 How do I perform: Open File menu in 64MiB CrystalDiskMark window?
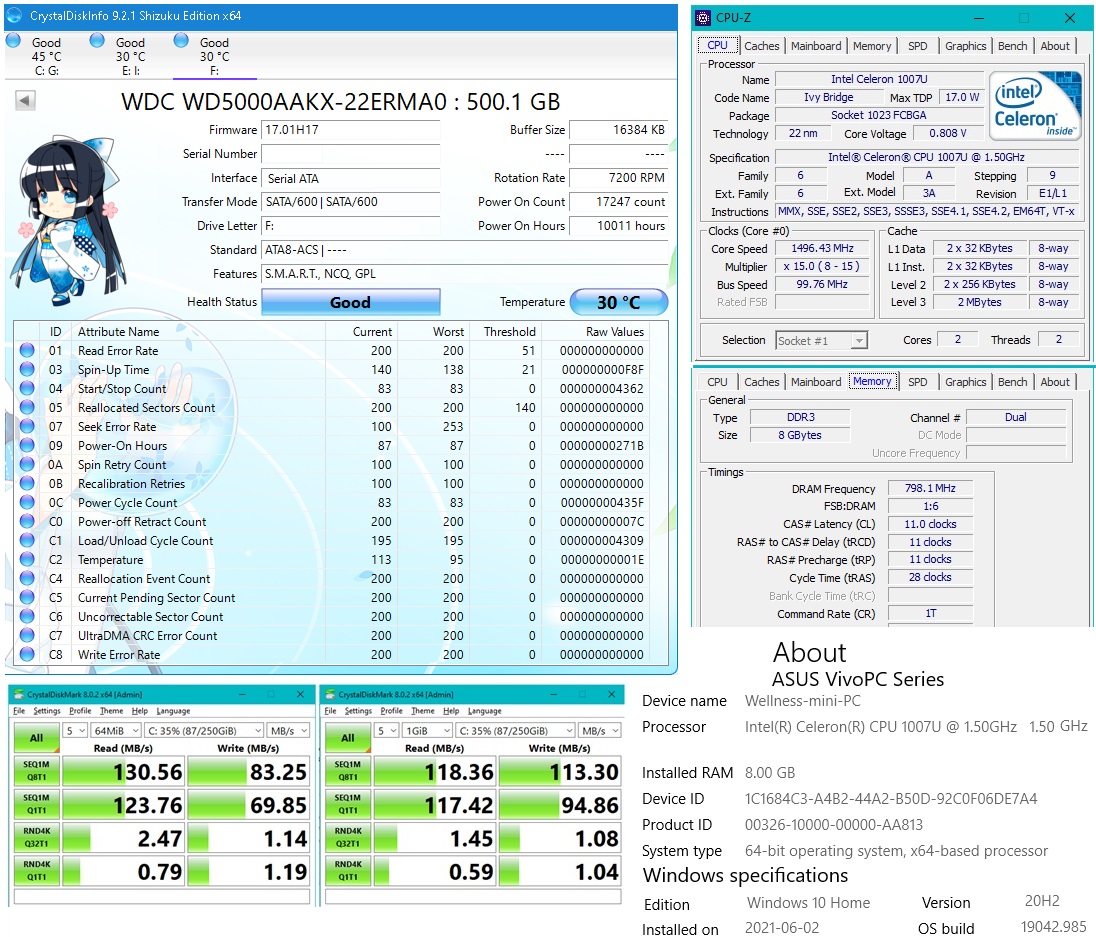(19, 711)
